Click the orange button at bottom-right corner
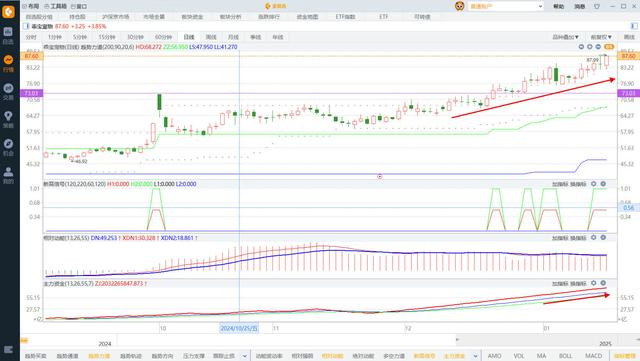The width and height of the screenshot is (640, 361). [624, 356]
